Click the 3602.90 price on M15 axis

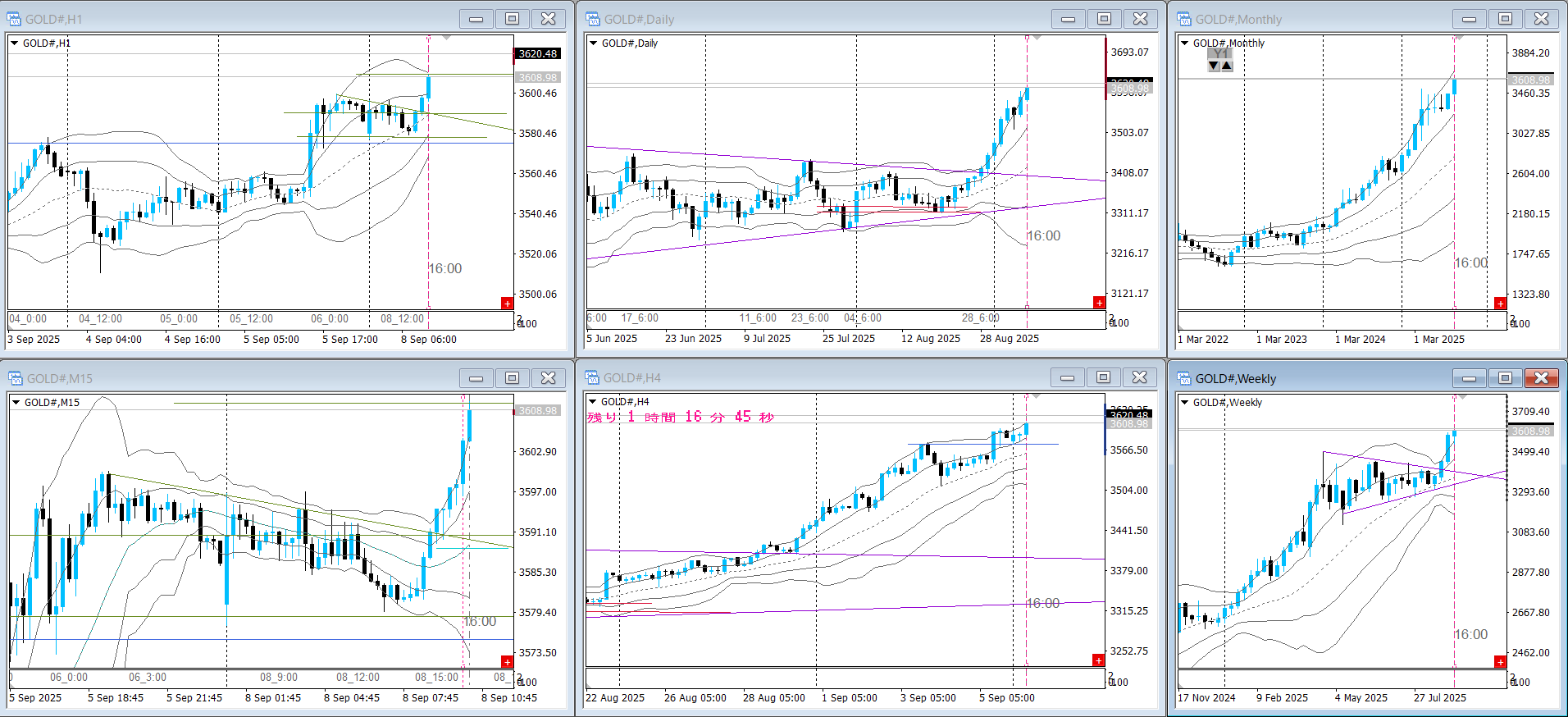click(x=538, y=451)
